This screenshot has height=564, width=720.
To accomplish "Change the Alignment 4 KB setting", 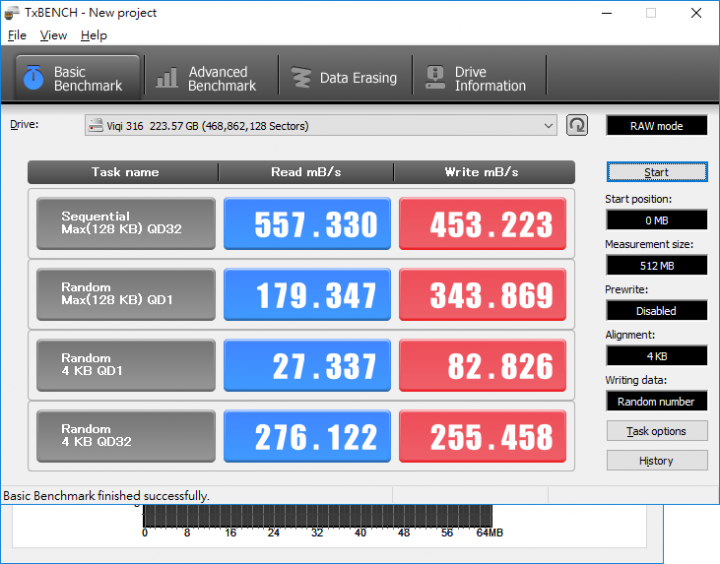I will click(x=657, y=356).
